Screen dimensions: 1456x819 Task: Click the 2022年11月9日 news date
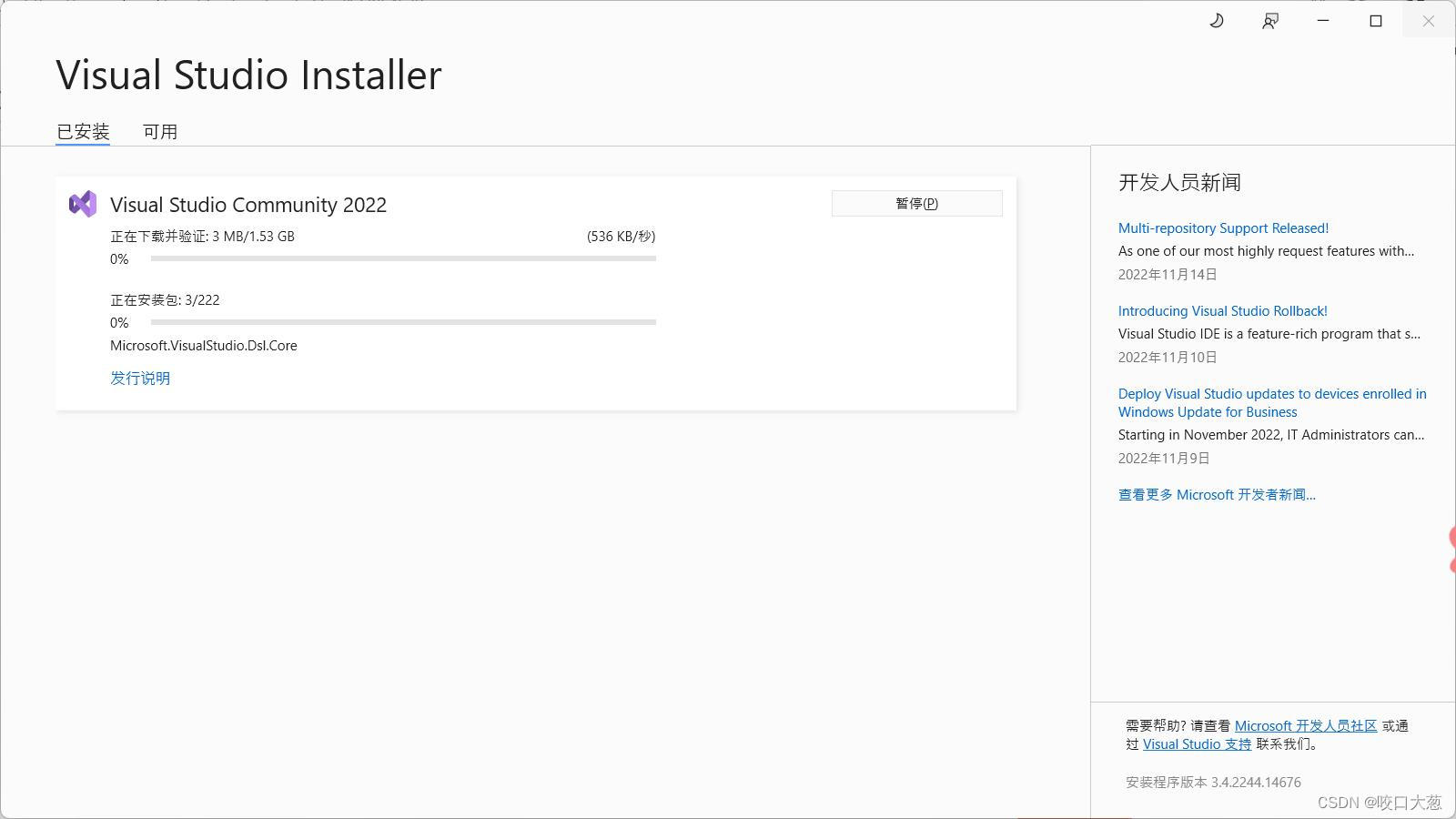[x=1164, y=459]
